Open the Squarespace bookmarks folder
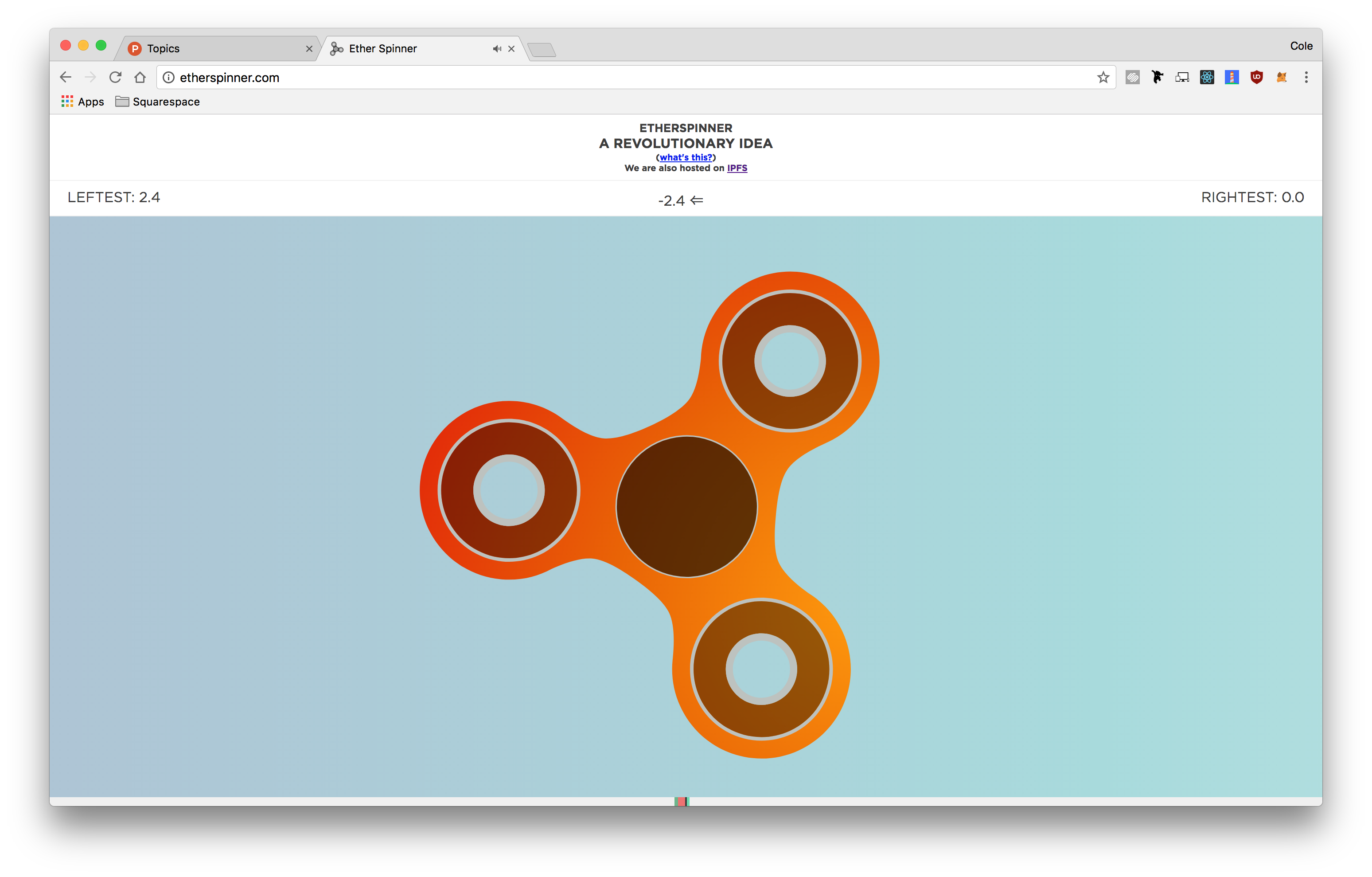The height and width of the screenshot is (877, 1372). pyautogui.click(x=158, y=102)
